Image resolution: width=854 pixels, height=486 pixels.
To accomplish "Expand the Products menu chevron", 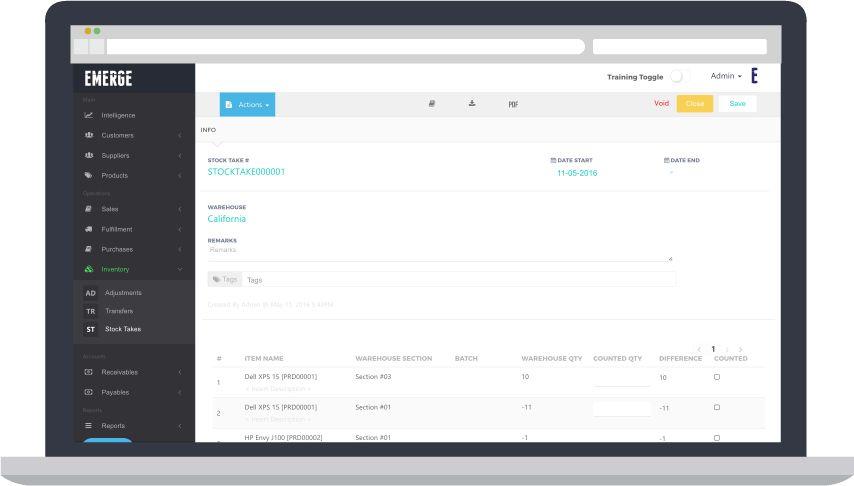I will click(x=180, y=176).
